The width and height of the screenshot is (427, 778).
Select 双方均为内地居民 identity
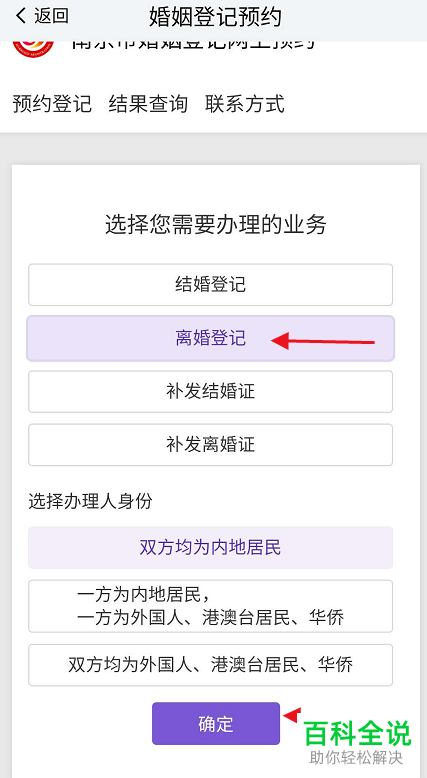210,548
